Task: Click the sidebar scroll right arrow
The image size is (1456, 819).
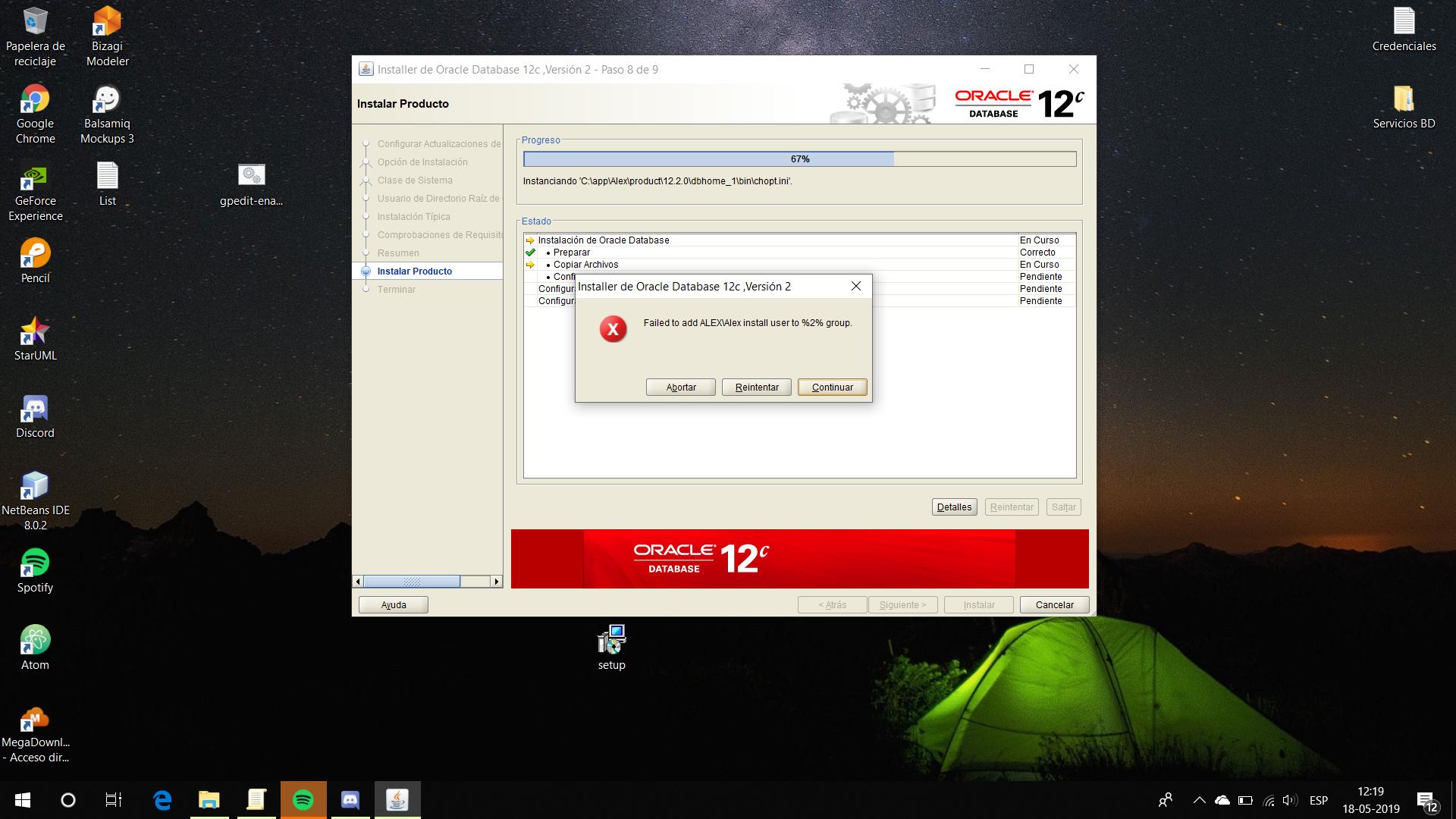Action: pyautogui.click(x=496, y=581)
